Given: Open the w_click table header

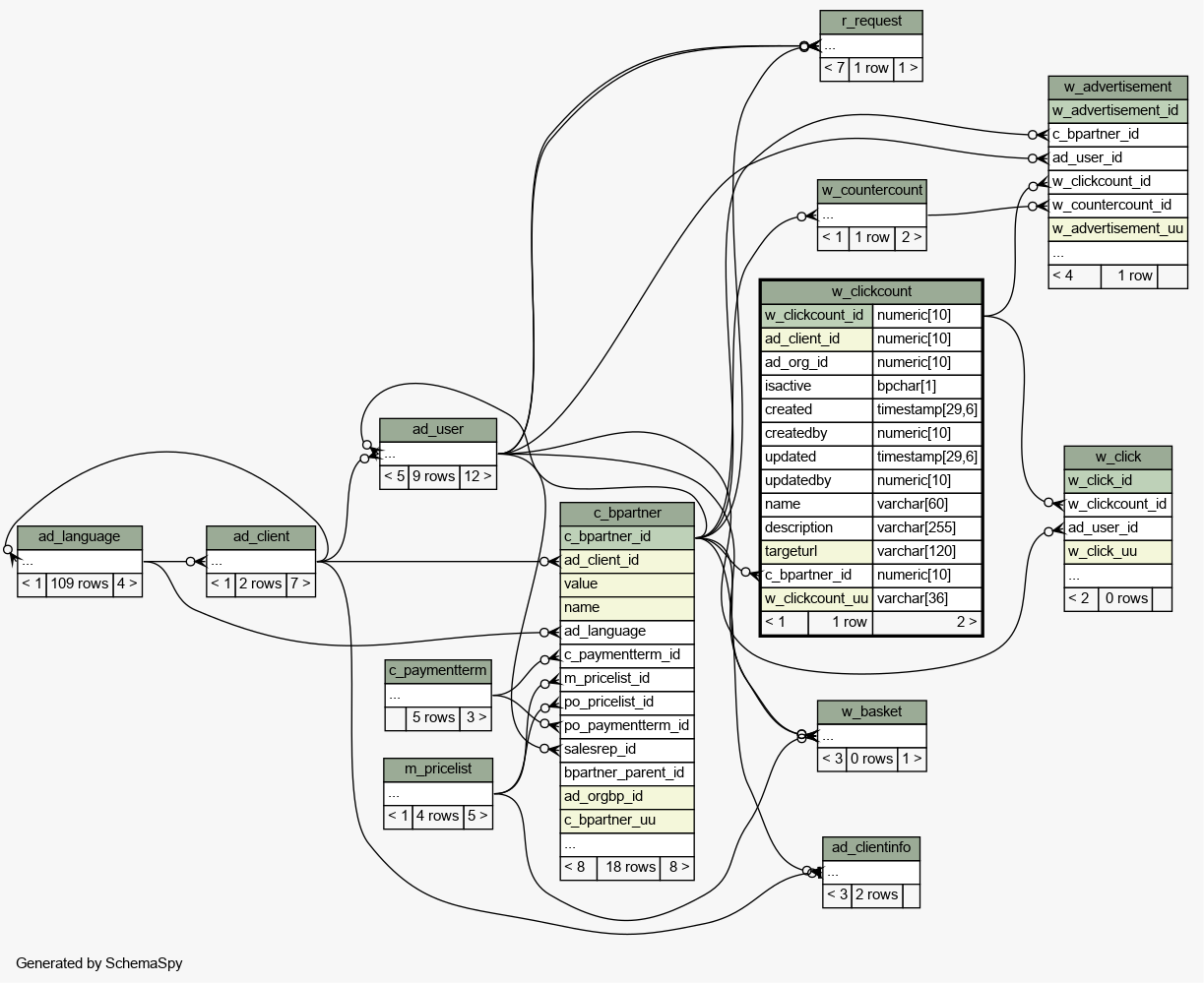Looking at the screenshot, I should tap(1117, 457).
